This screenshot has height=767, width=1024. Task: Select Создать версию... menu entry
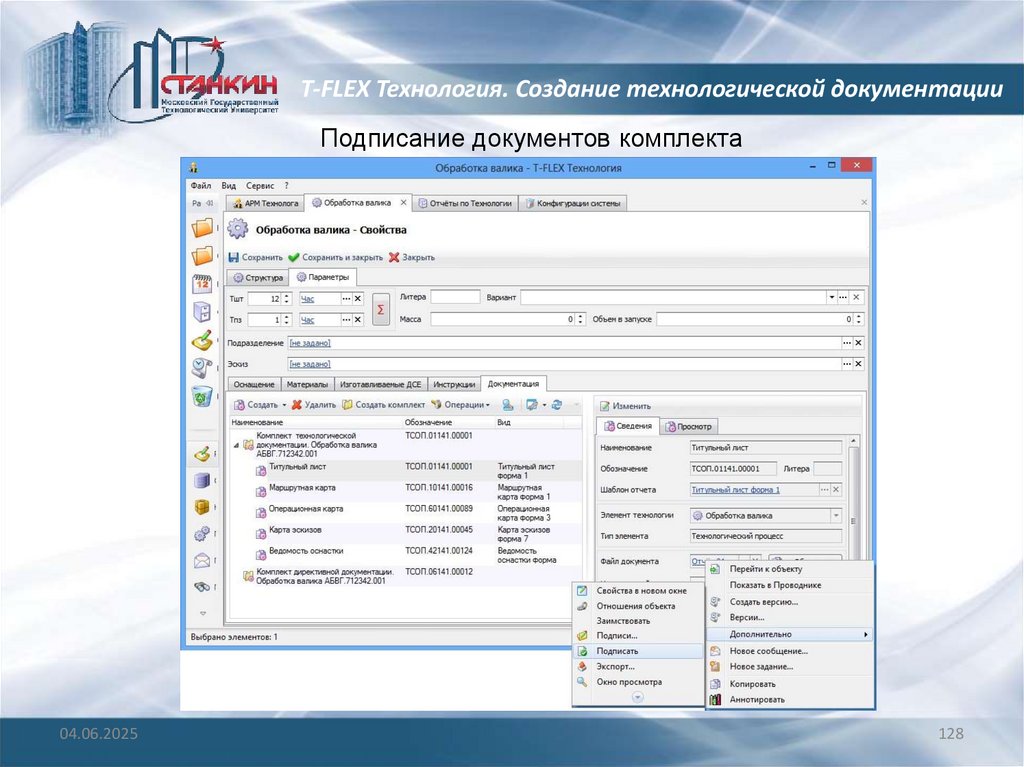(x=790, y=602)
